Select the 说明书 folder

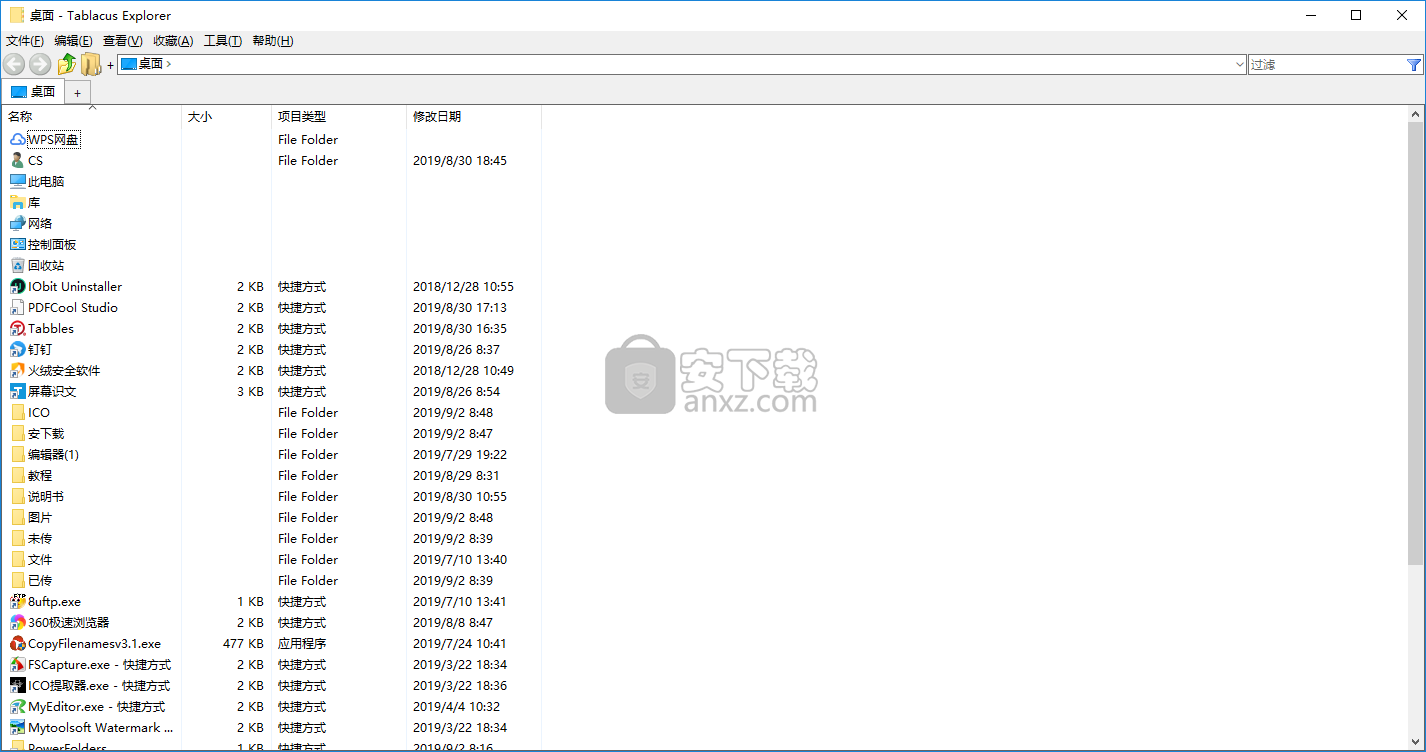(37, 496)
